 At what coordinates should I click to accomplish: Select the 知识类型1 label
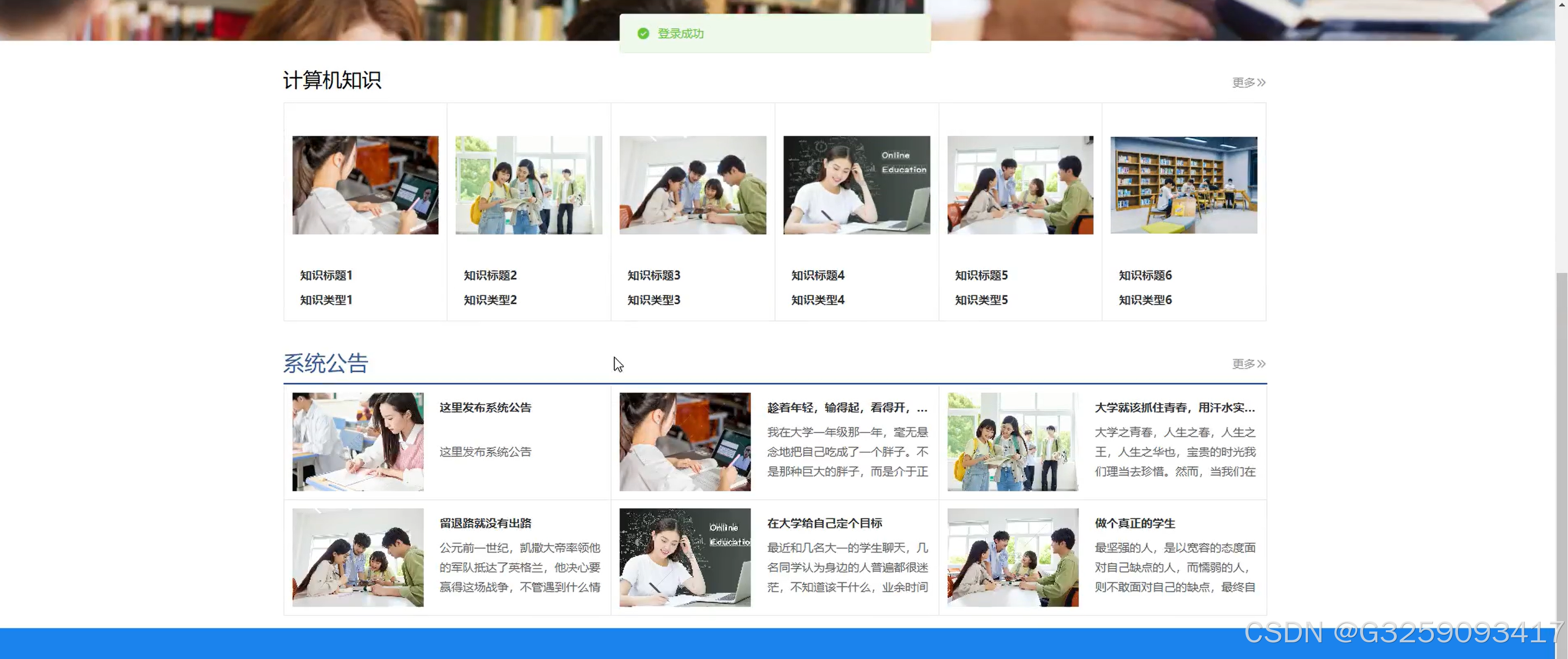pyautogui.click(x=326, y=300)
